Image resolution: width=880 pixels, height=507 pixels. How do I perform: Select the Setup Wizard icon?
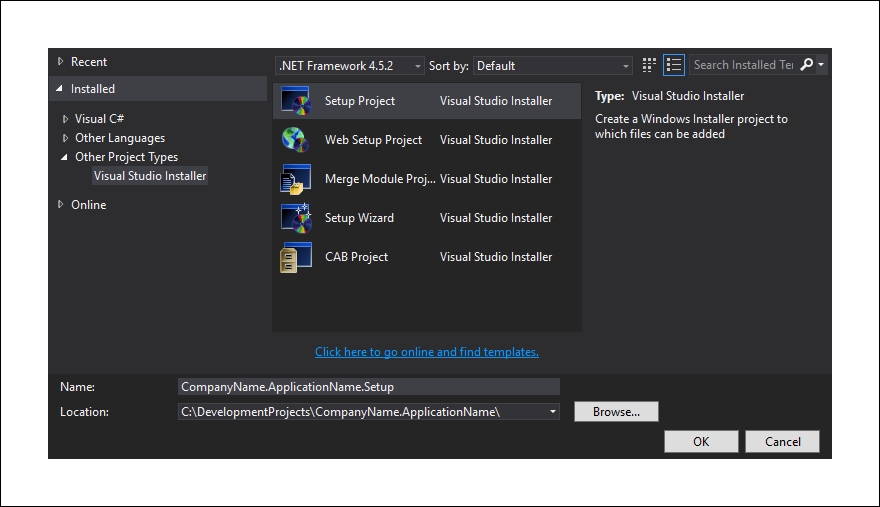[296, 217]
